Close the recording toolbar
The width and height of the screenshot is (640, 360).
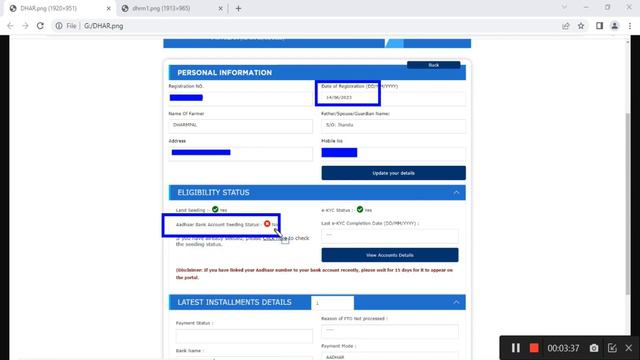629,348
